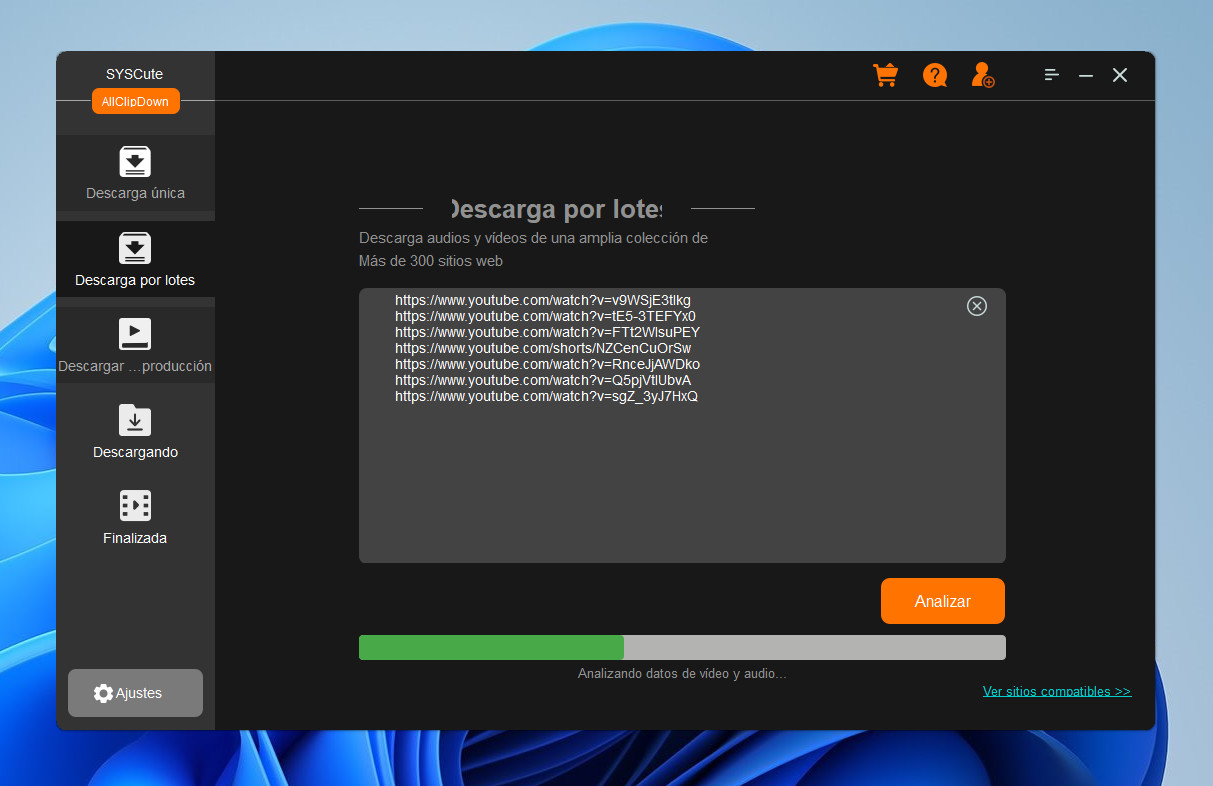Image resolution: width=1213 pixels, height=786 pixels.
Task: Follow the Ver sitios compatibles link
Action: tap(1057, 691)
